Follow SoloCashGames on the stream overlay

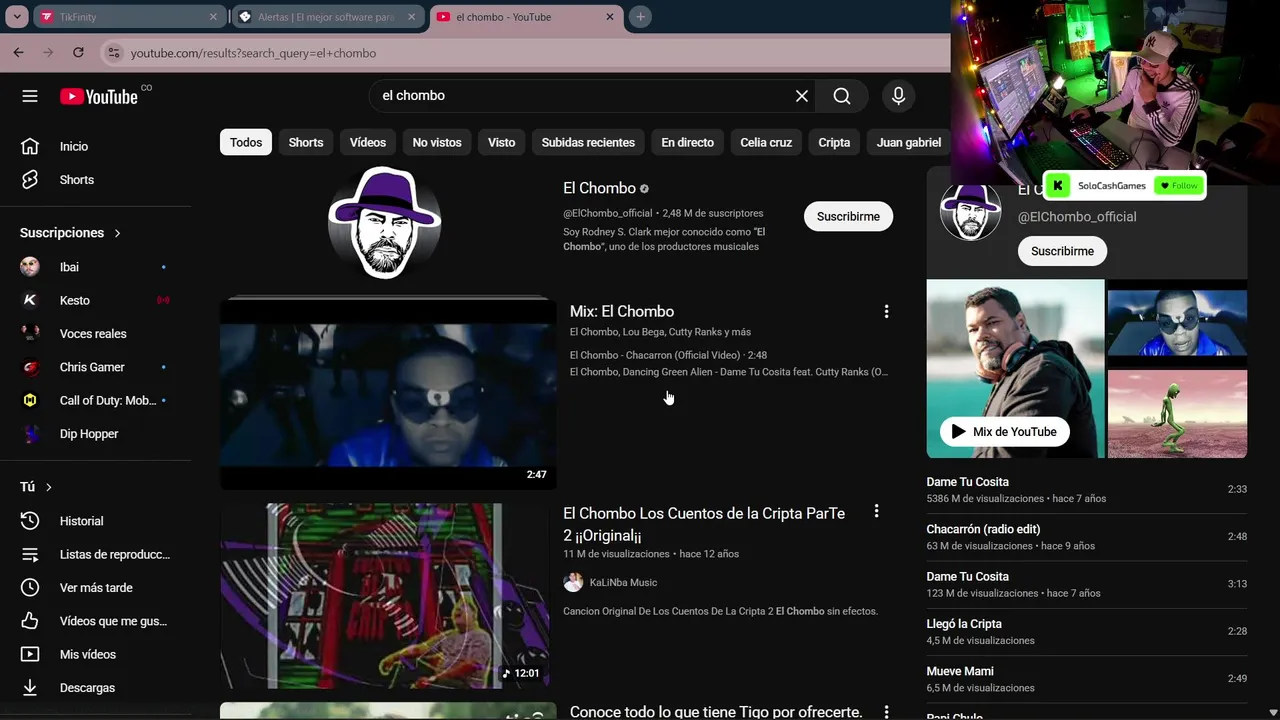tap(1178, 186)
